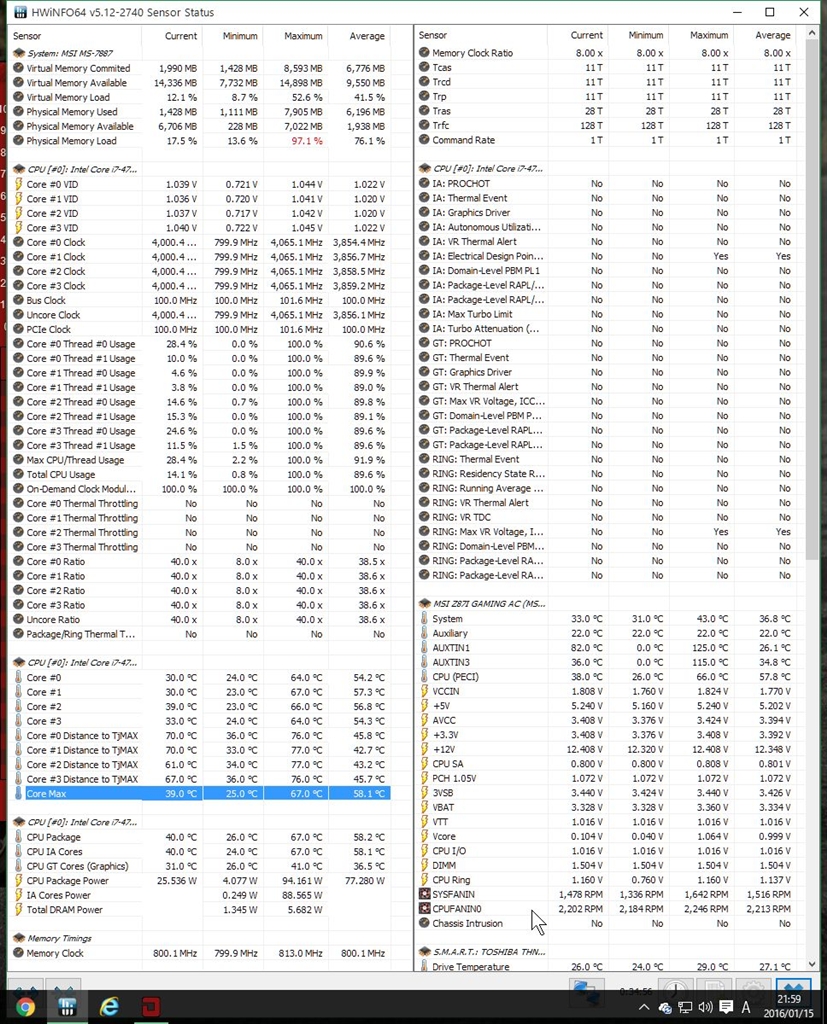Click the scrollbar down arrow
827x1024 pixels.
click(x=812, y=964)
